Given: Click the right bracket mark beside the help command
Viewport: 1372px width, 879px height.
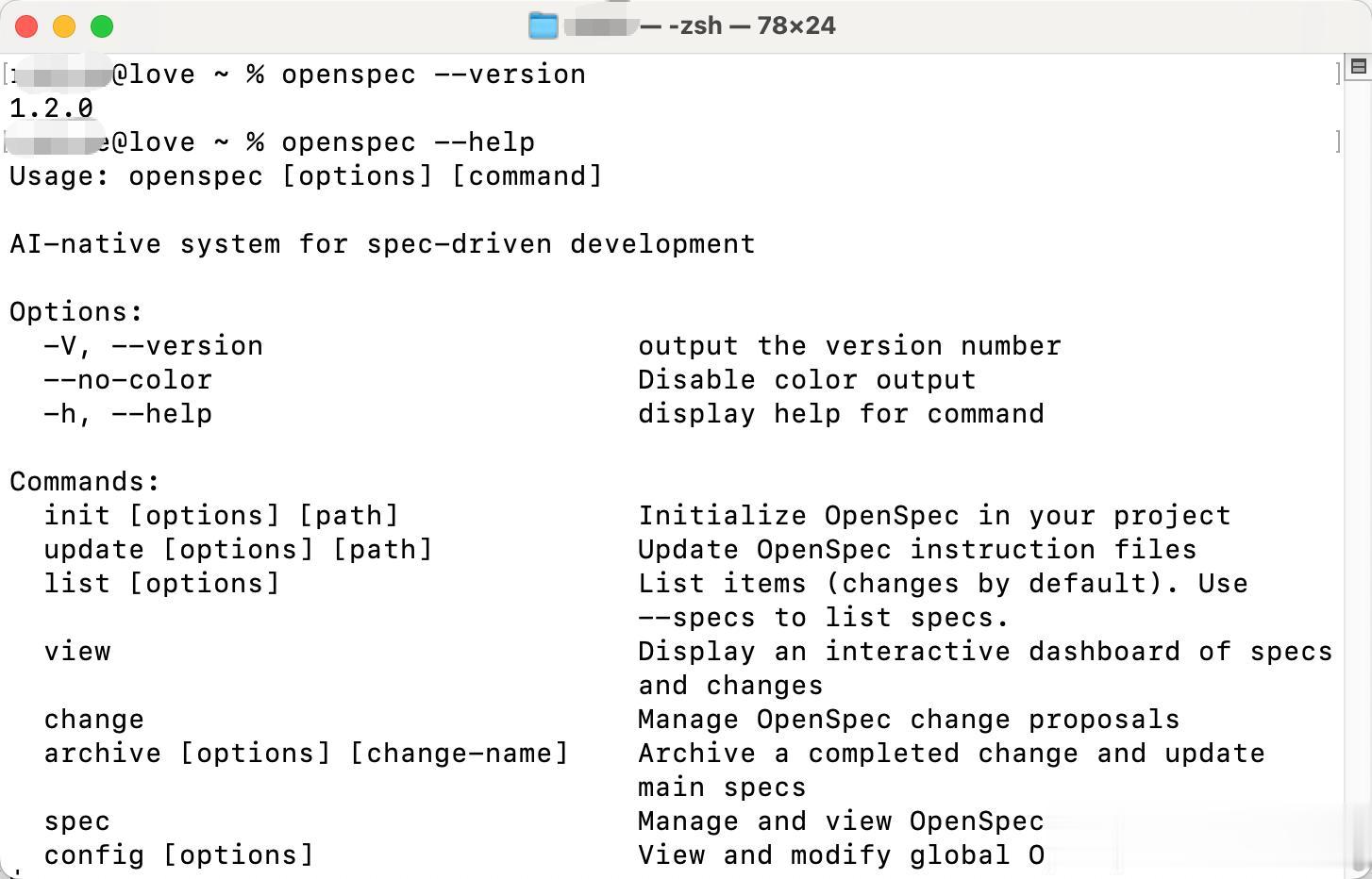Looking at the screenshot, I should (1338, 141).
